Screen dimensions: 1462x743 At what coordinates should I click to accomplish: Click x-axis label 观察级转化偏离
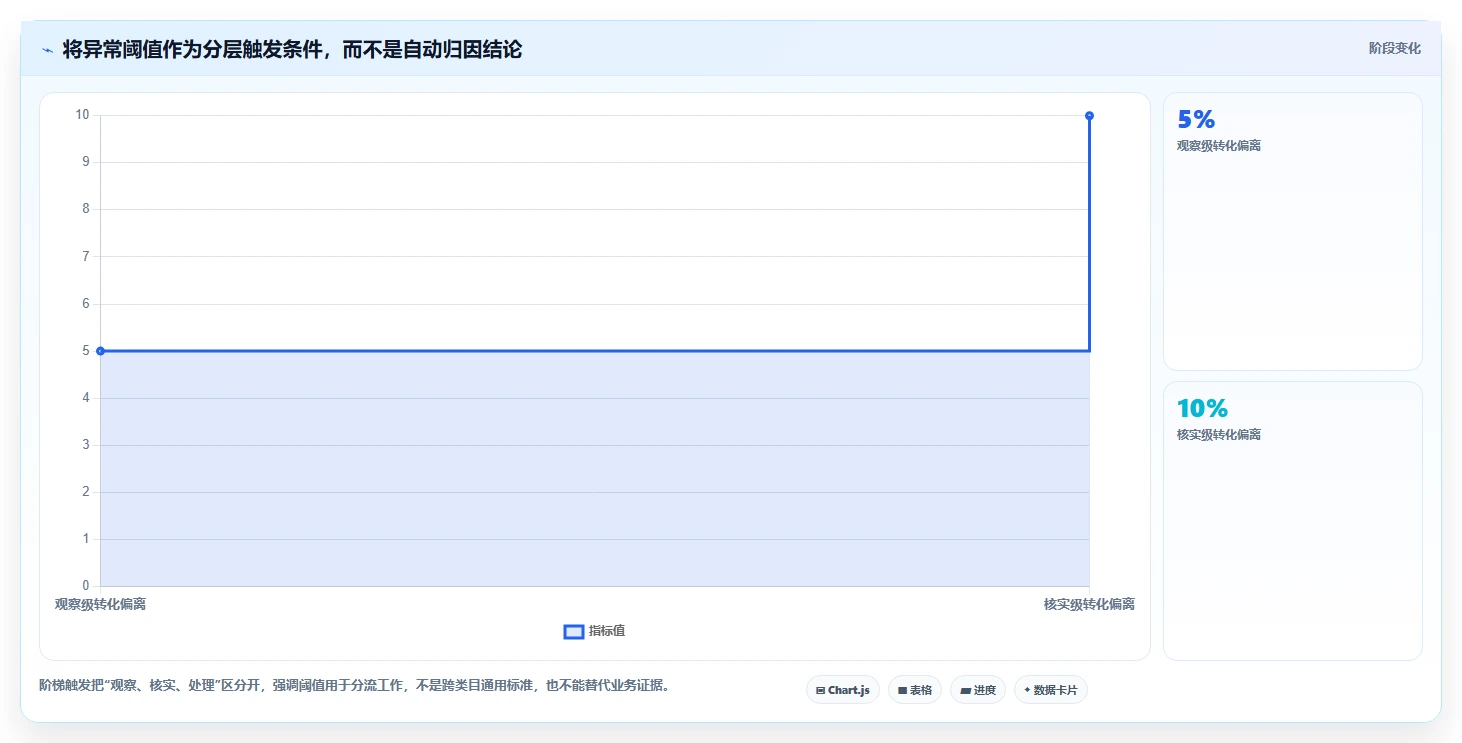[x=100, y=604]
